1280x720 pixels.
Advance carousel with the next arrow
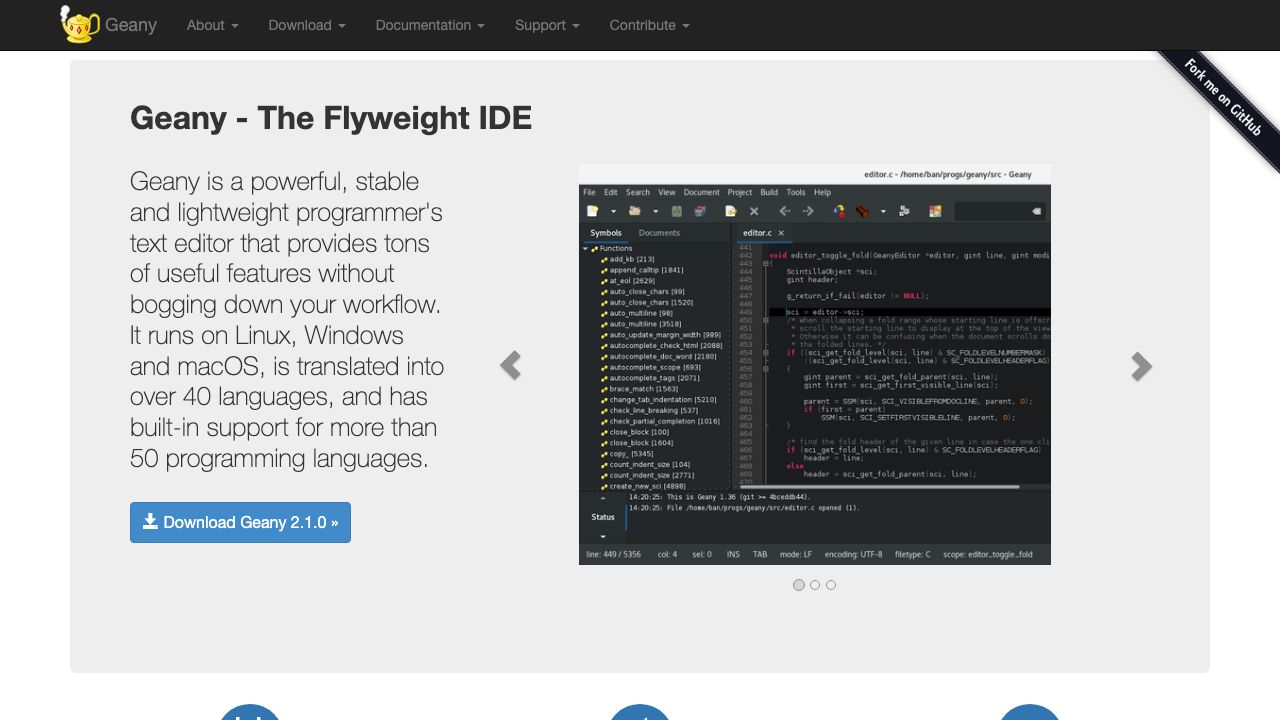(1141, 366)
